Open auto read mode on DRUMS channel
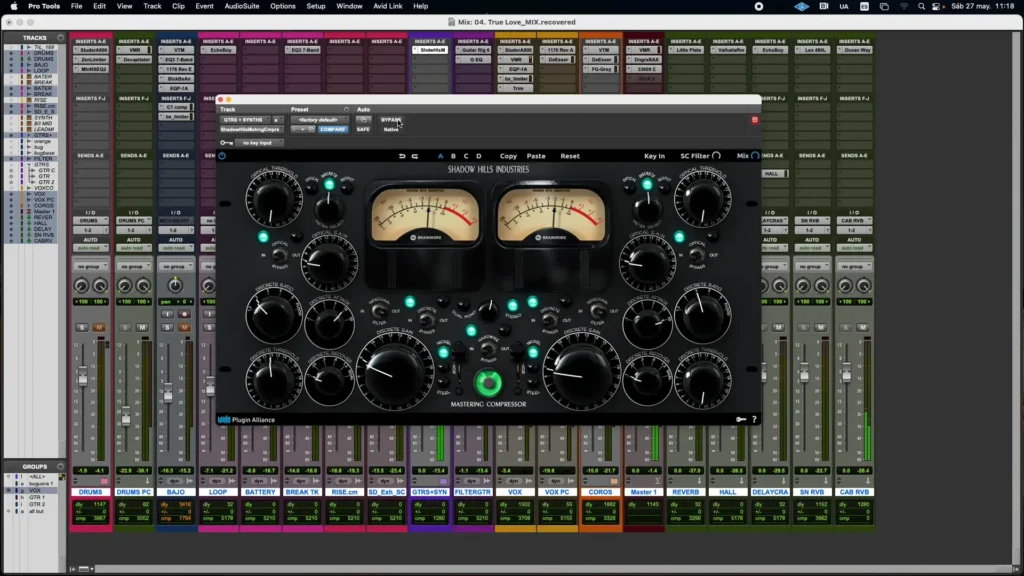This screenshot has width=1024, height=576. coord(90,248)
